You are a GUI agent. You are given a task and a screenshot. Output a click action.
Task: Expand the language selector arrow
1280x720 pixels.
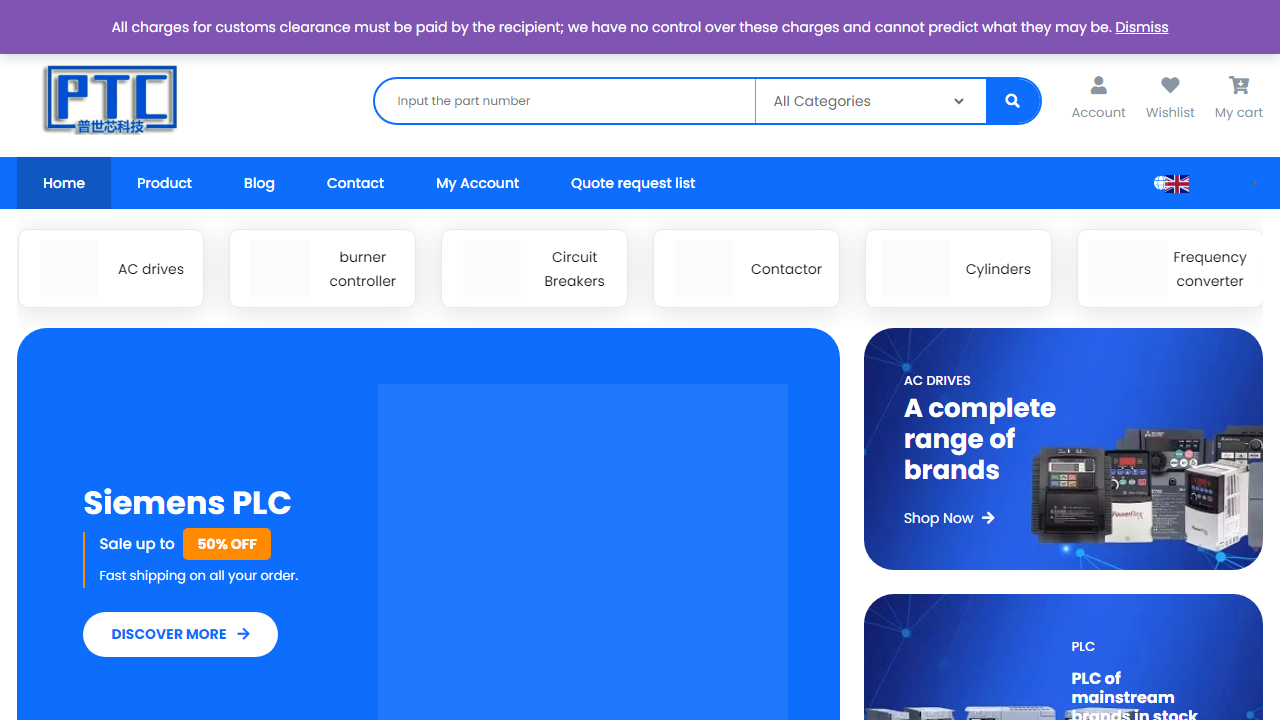pyautogui.click(x=1253, y=184)
